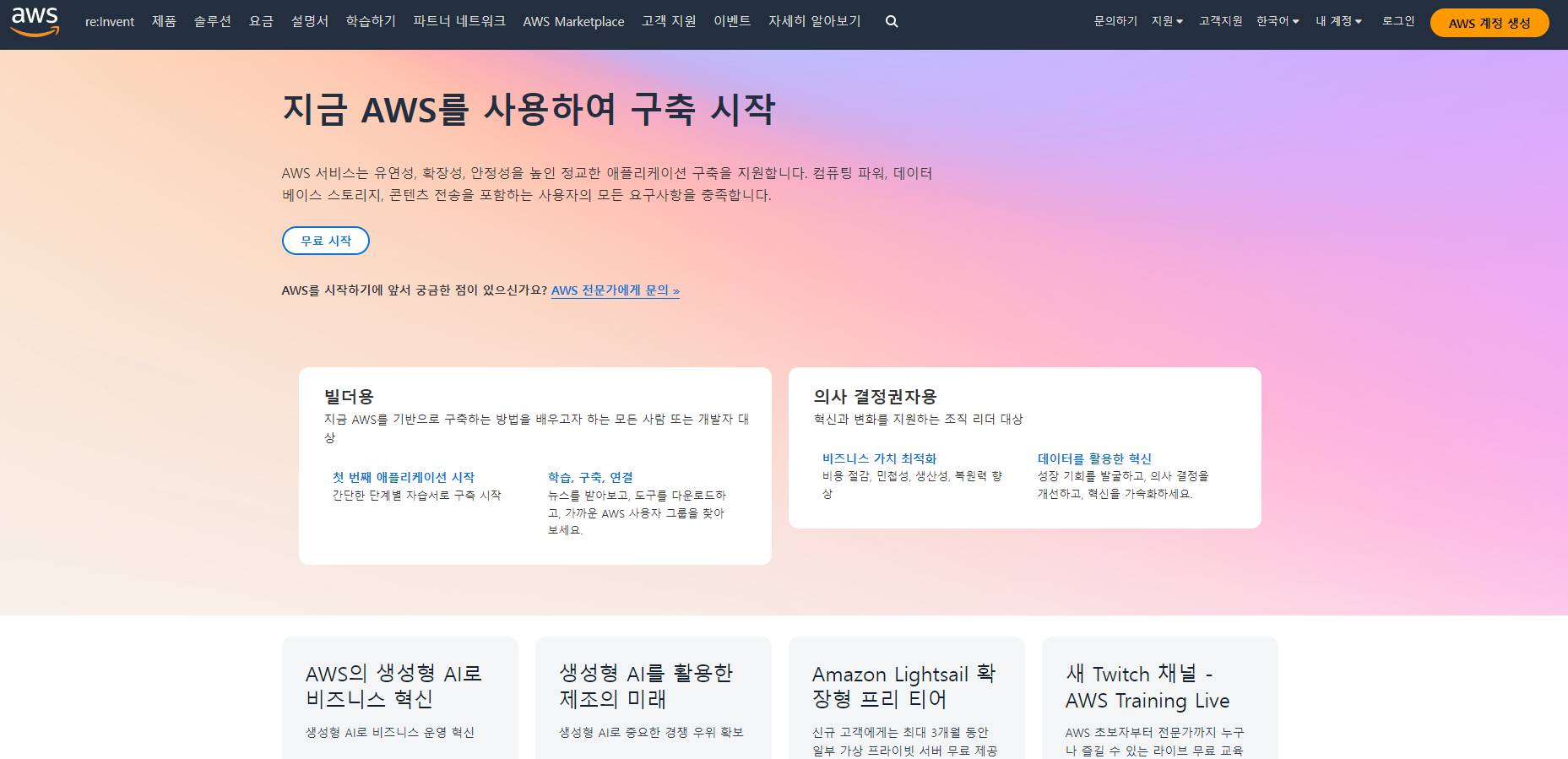Open the AWS 전문가에게 문의 link
Image resolution: width=1568 pixels, height=759 pixels.
(x=616, y=290)
